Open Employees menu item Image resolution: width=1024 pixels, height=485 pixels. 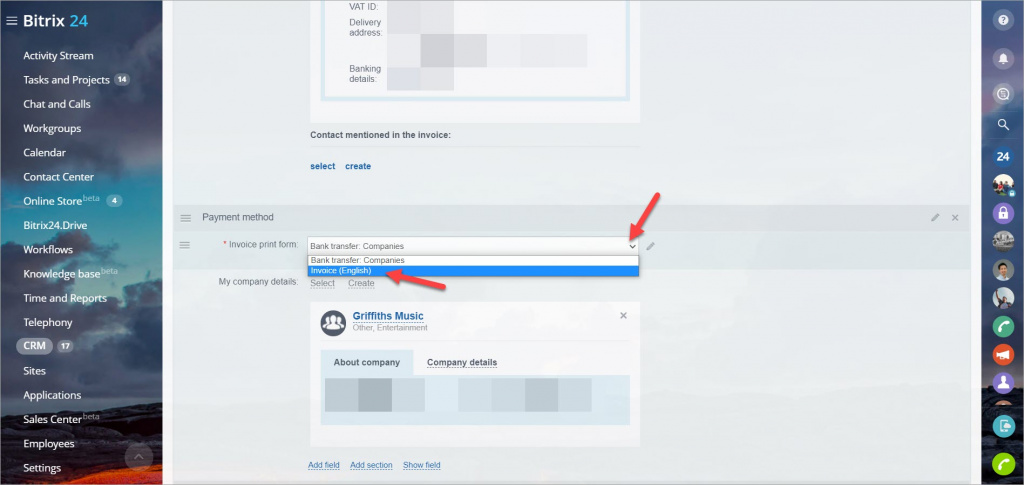coord(49,444)
